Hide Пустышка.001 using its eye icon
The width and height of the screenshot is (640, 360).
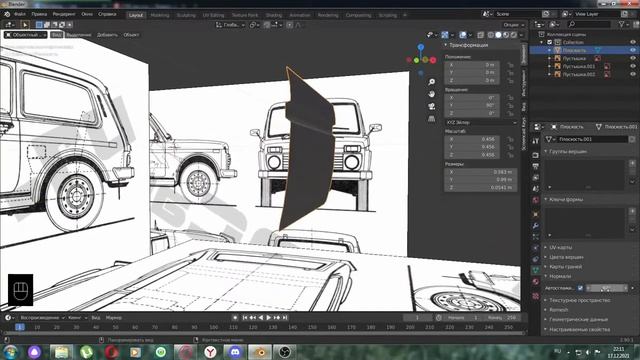click(633, 66)
